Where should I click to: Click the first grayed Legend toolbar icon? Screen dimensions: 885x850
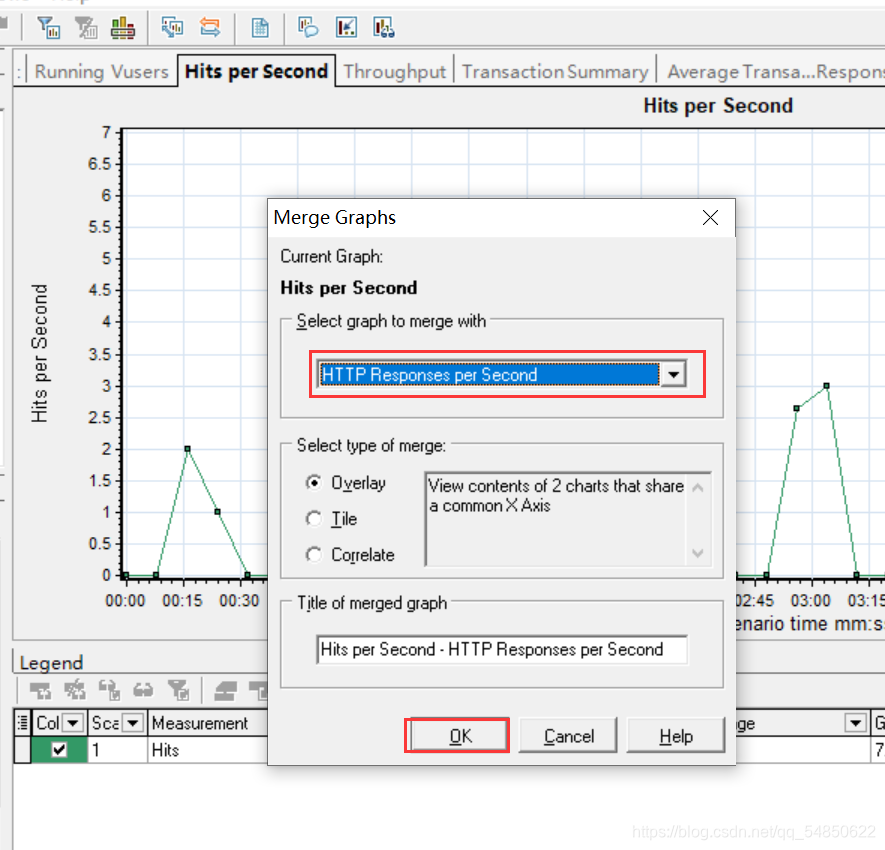point(40,690)
